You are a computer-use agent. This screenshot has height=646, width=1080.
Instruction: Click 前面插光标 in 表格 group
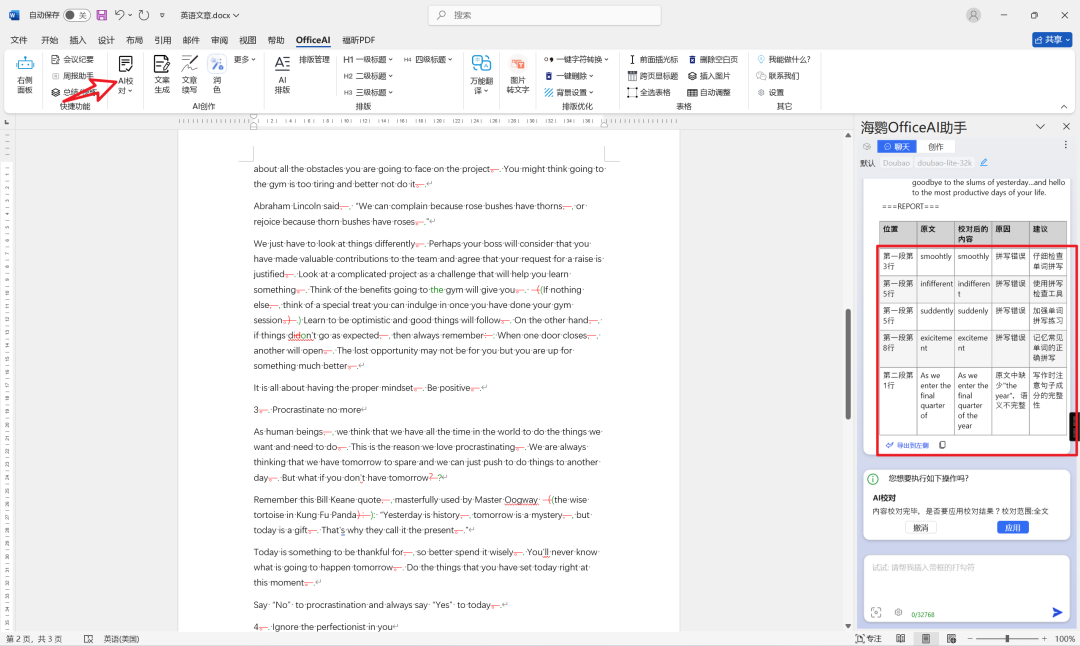coord(653,60)
